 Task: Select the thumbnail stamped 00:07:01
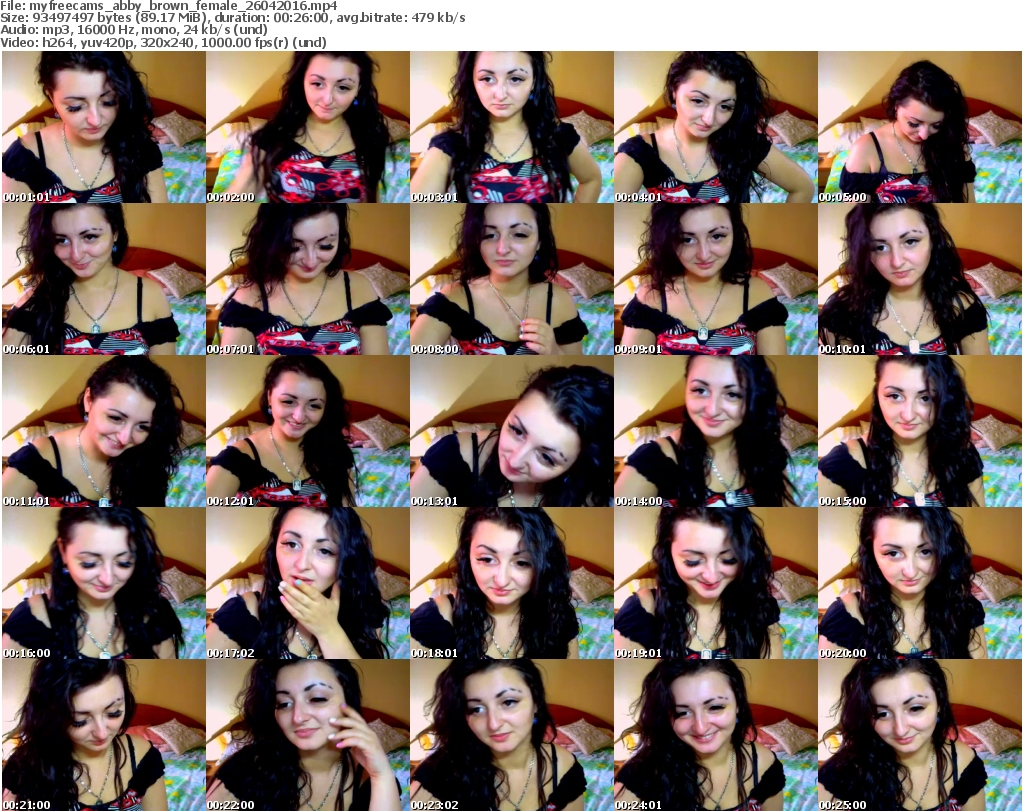[308, 279]
